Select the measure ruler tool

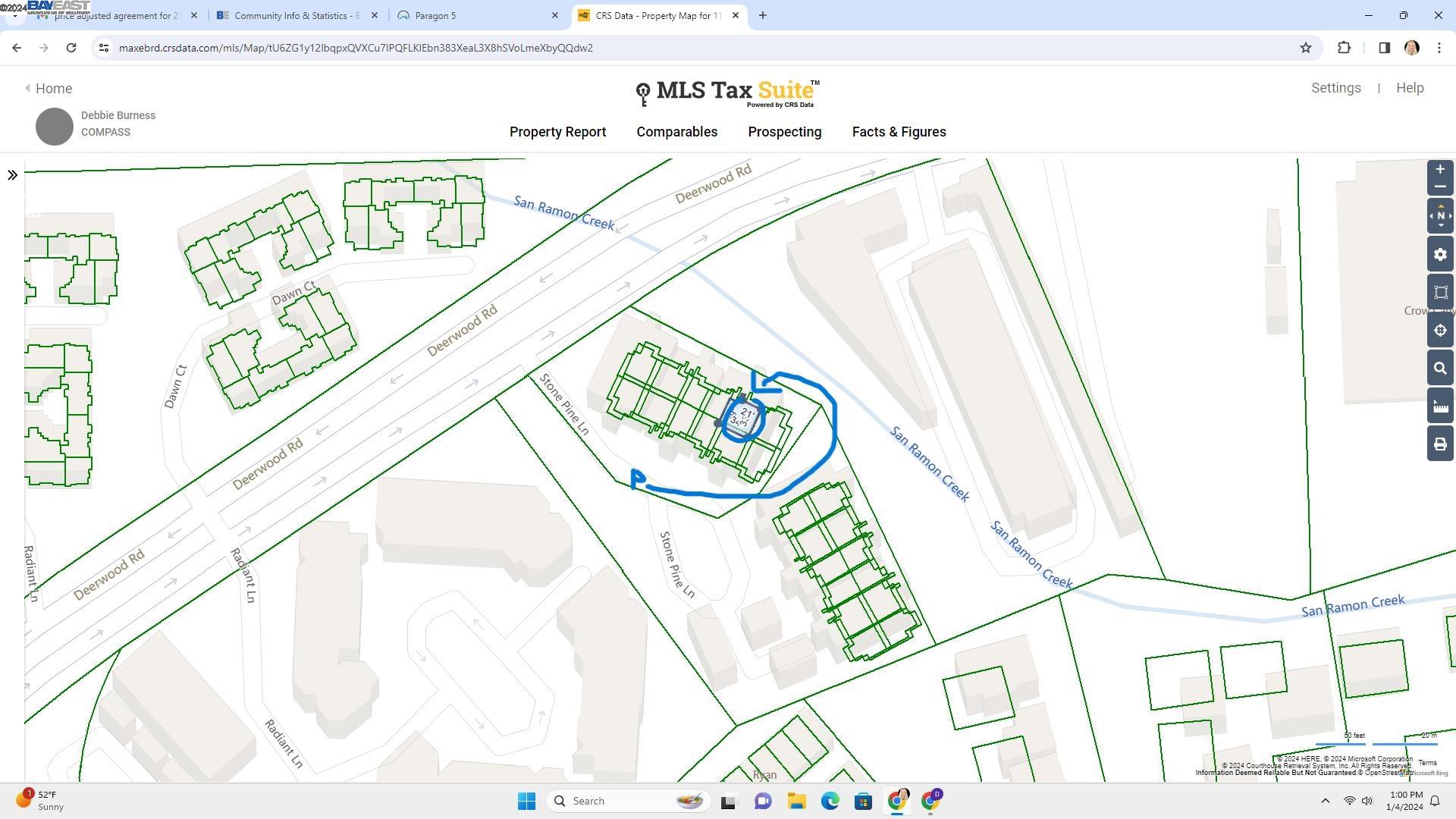tap(1440, 407)
